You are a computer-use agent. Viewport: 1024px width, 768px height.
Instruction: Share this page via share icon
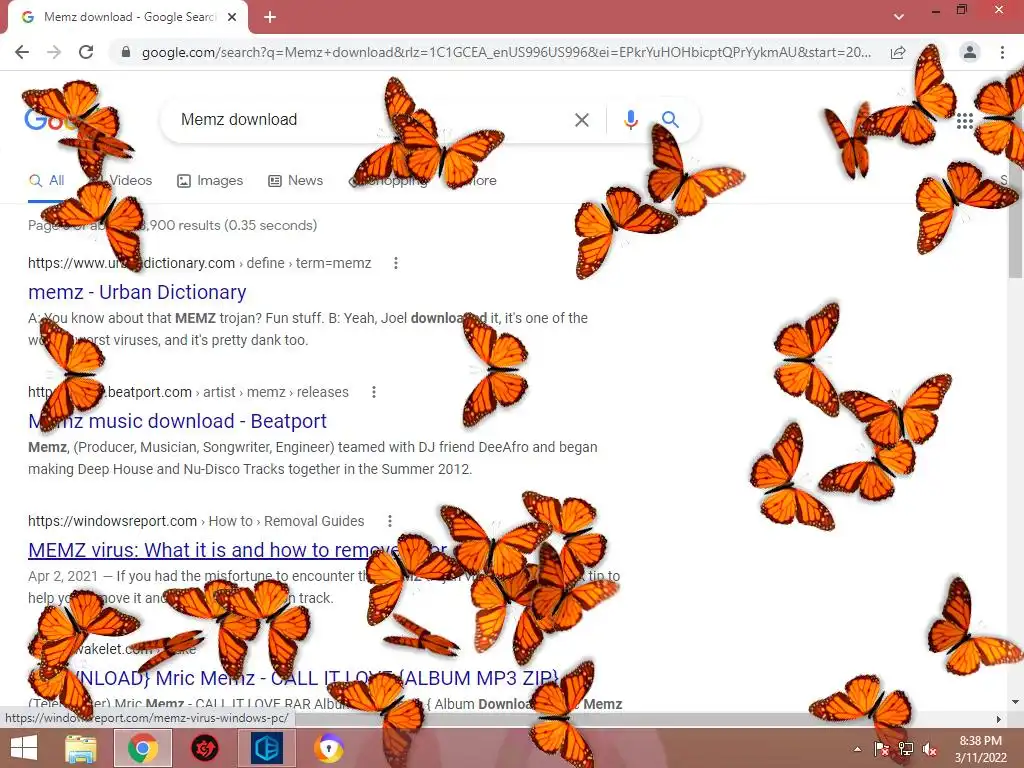899,52
